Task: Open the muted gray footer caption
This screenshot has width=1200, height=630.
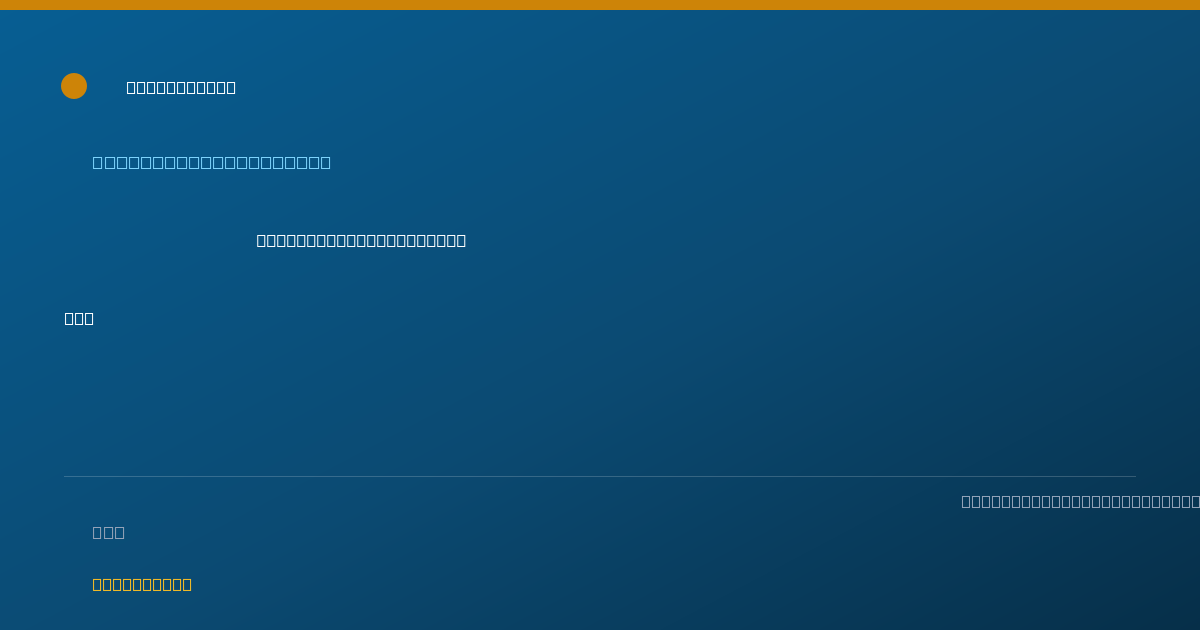Action: pos(1080,501)
